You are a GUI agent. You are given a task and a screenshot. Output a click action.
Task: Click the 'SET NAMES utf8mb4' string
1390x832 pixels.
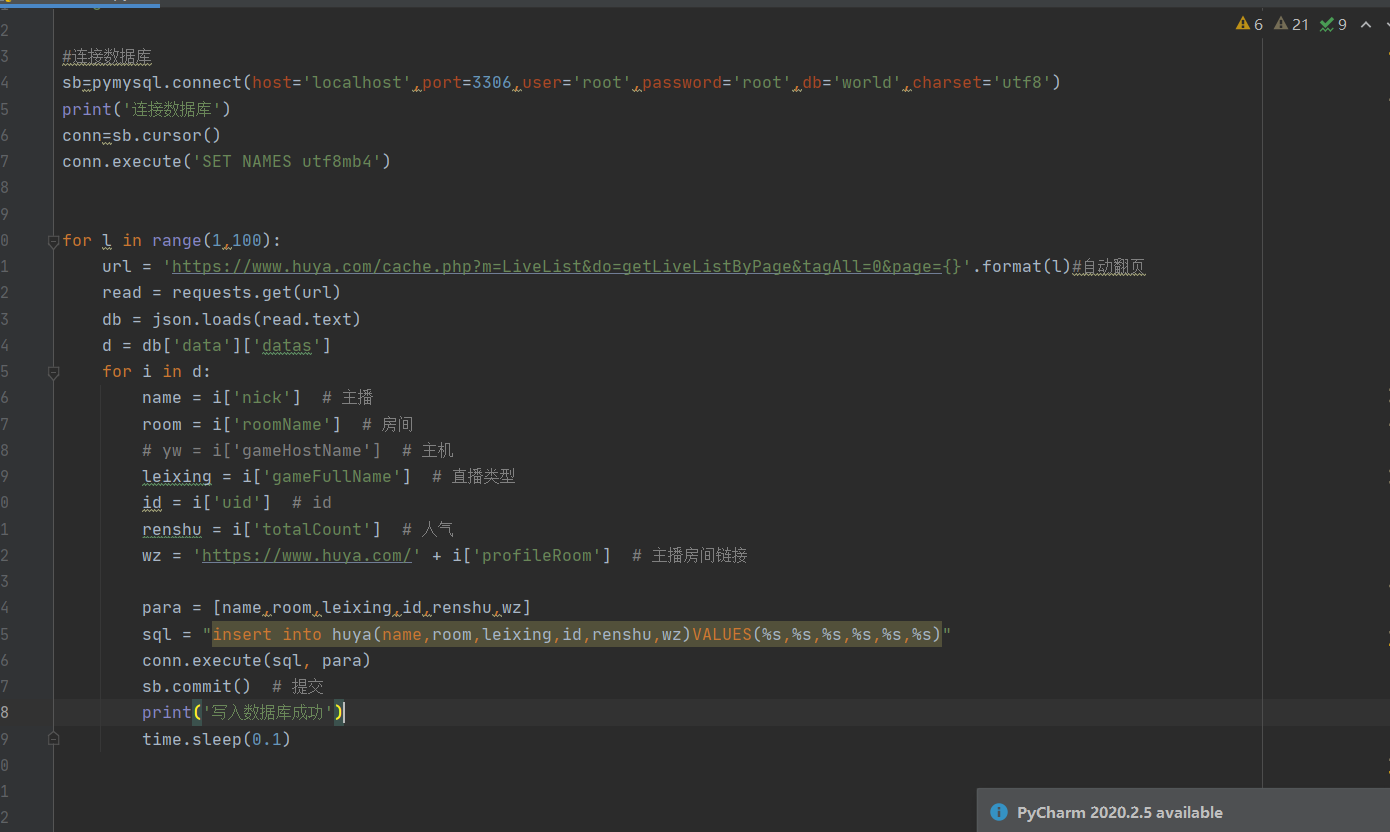point(286,161)
